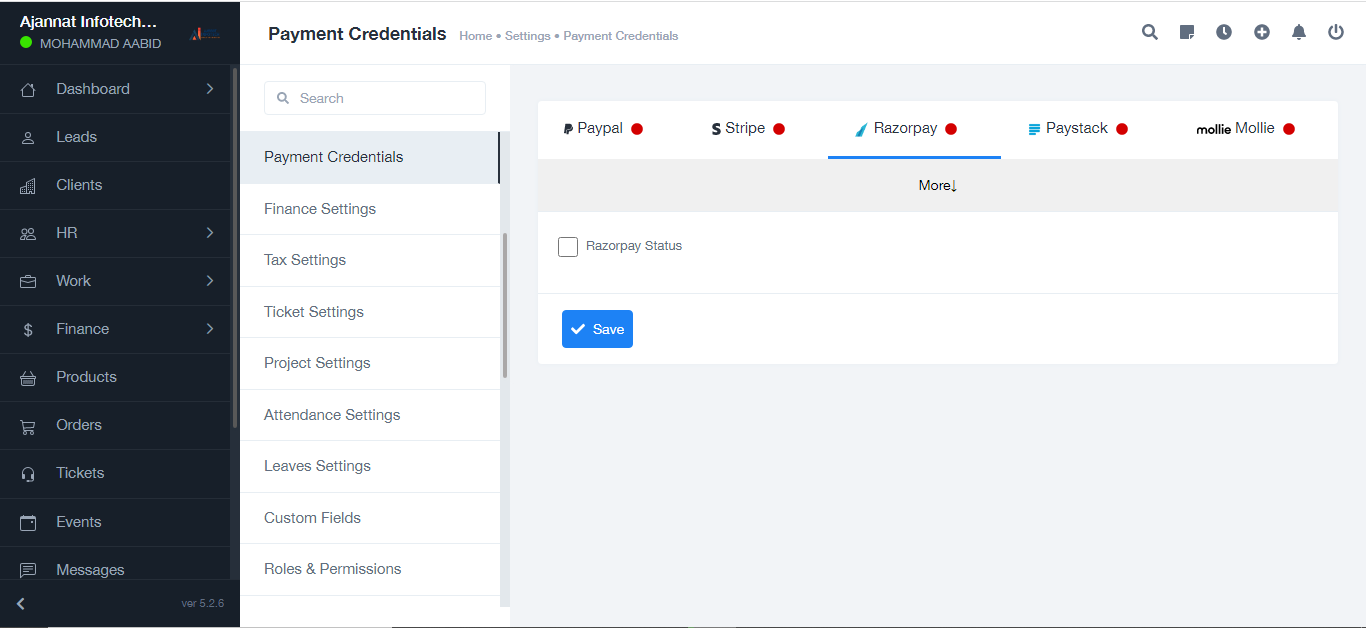Open the timer clock icon
Screen dimensions: 1366x628
point(1224,32)
